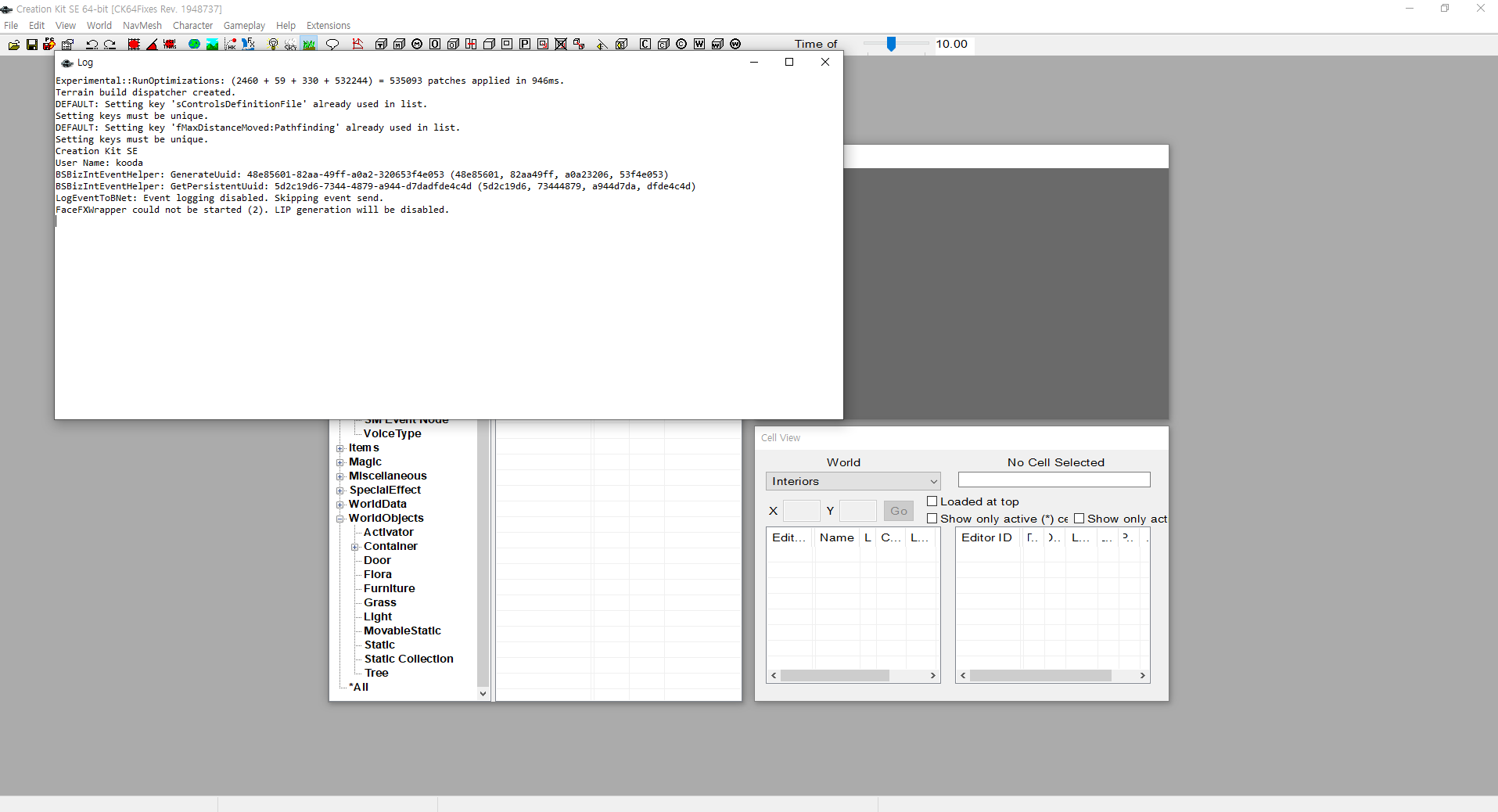This screenshot has width=1498, height=812.
Task: Select the Static tree item
Action: coord(379,645)
